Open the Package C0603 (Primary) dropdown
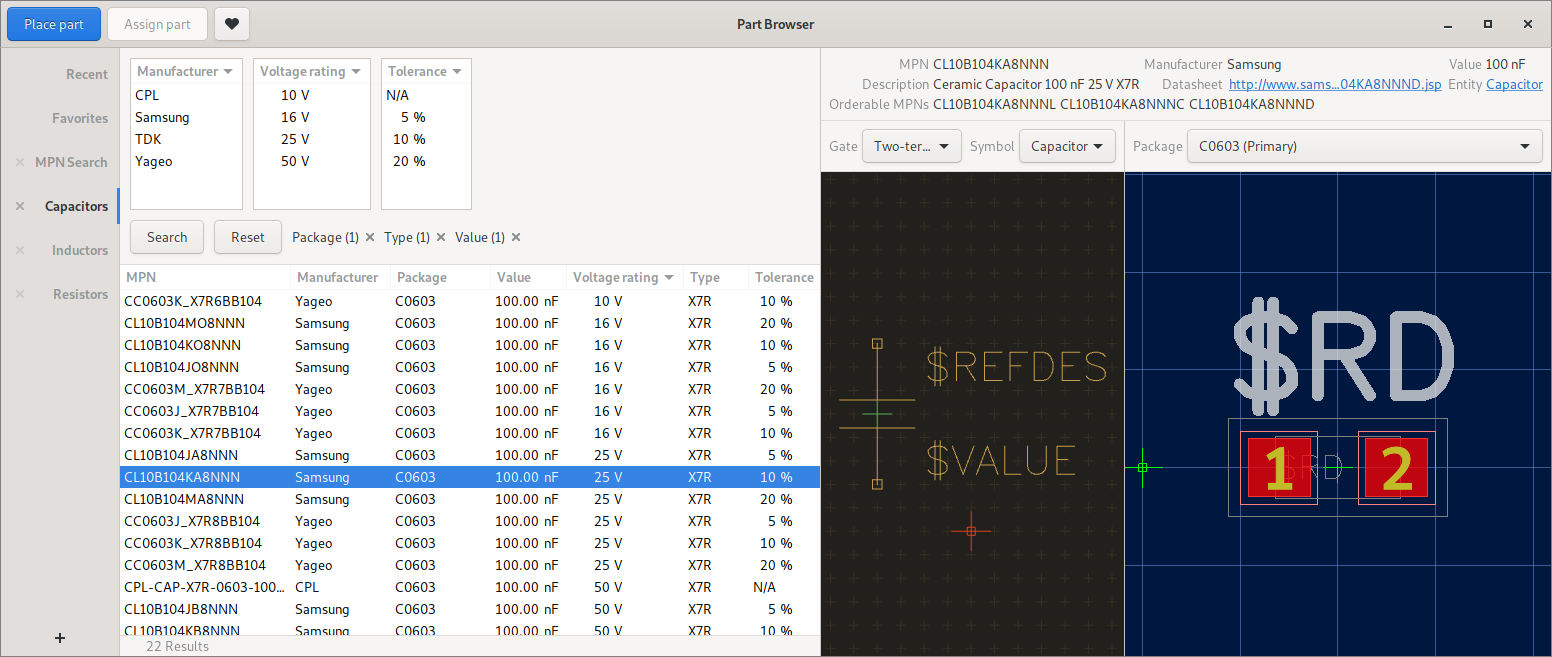 pyautogui.click(x=1365, y=146)
